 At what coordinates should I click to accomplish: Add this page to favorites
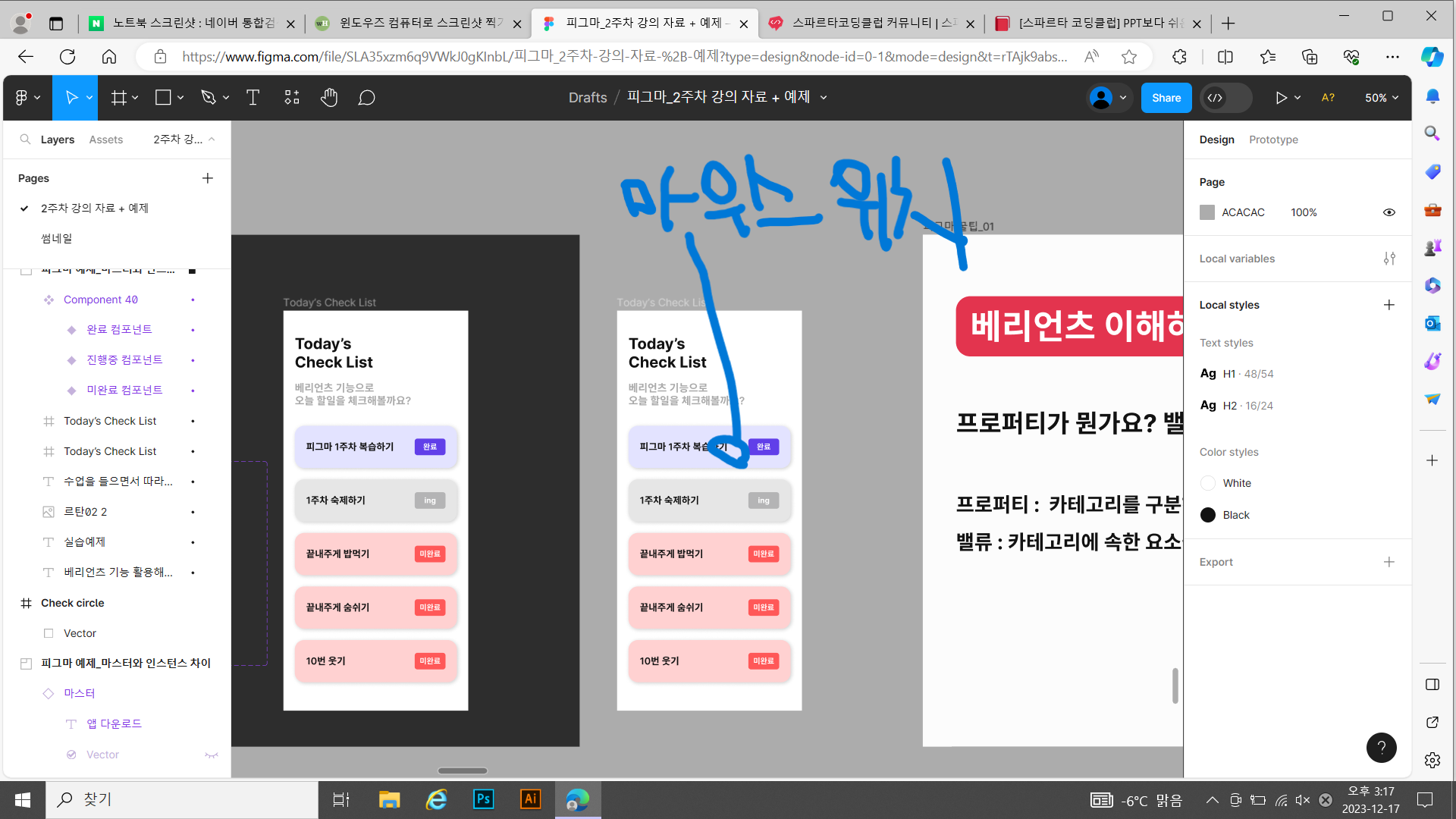point(1129,57)
